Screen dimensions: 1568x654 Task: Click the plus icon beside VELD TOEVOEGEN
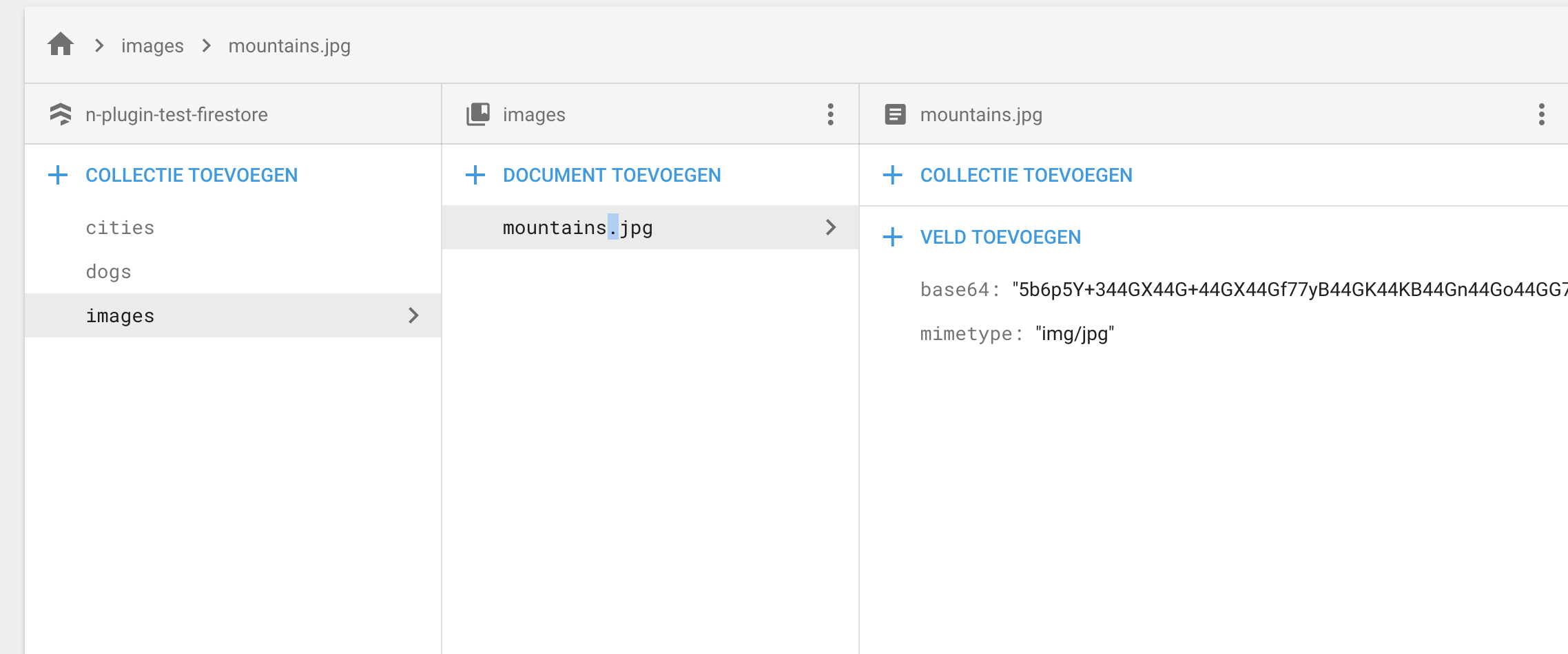[x=894, y=237]
